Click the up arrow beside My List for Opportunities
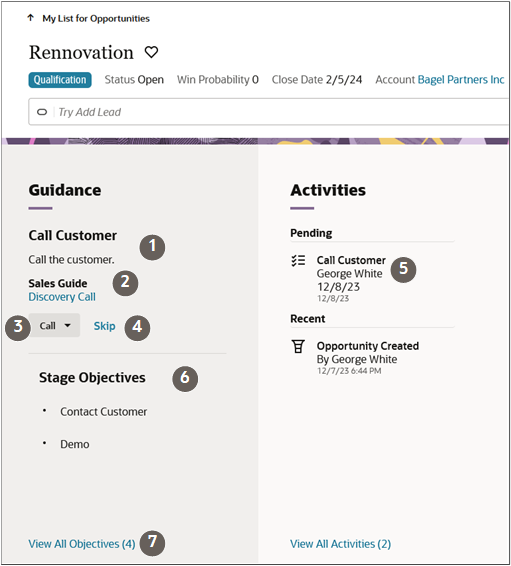Viewport: 511px width, 566px height. pyautogui.click(x=31, y=18)
